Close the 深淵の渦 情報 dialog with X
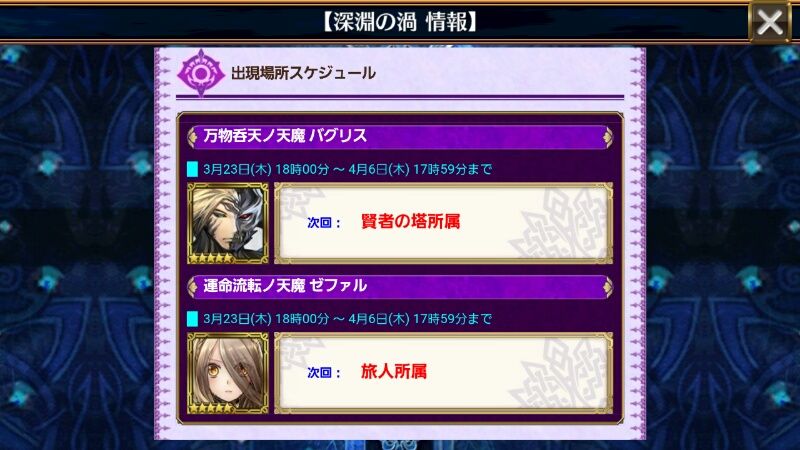 tap(769, 22)
